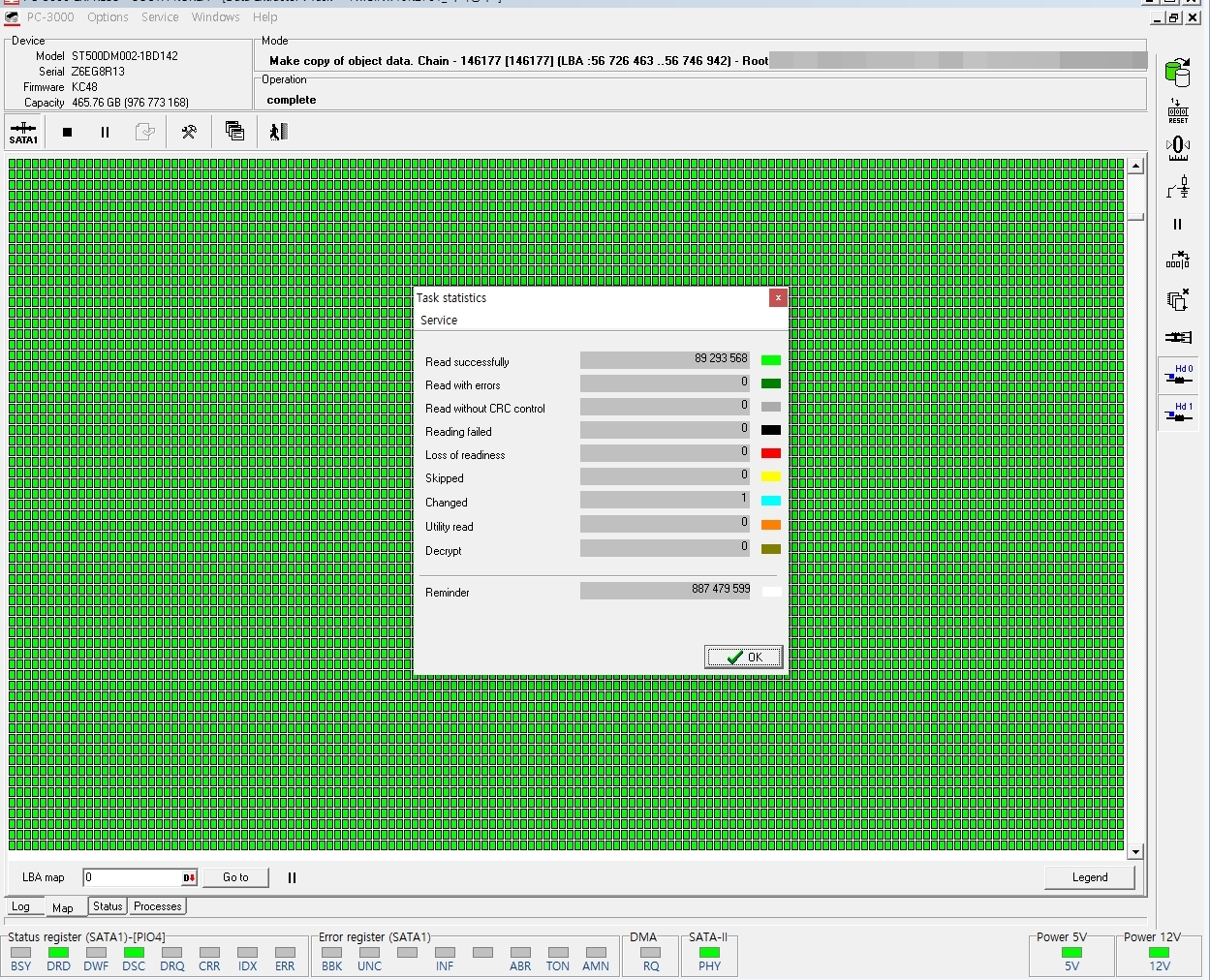1210x980 pixels.
Task: Click the stacked windows toolbar icon
Action: [234, 131]
